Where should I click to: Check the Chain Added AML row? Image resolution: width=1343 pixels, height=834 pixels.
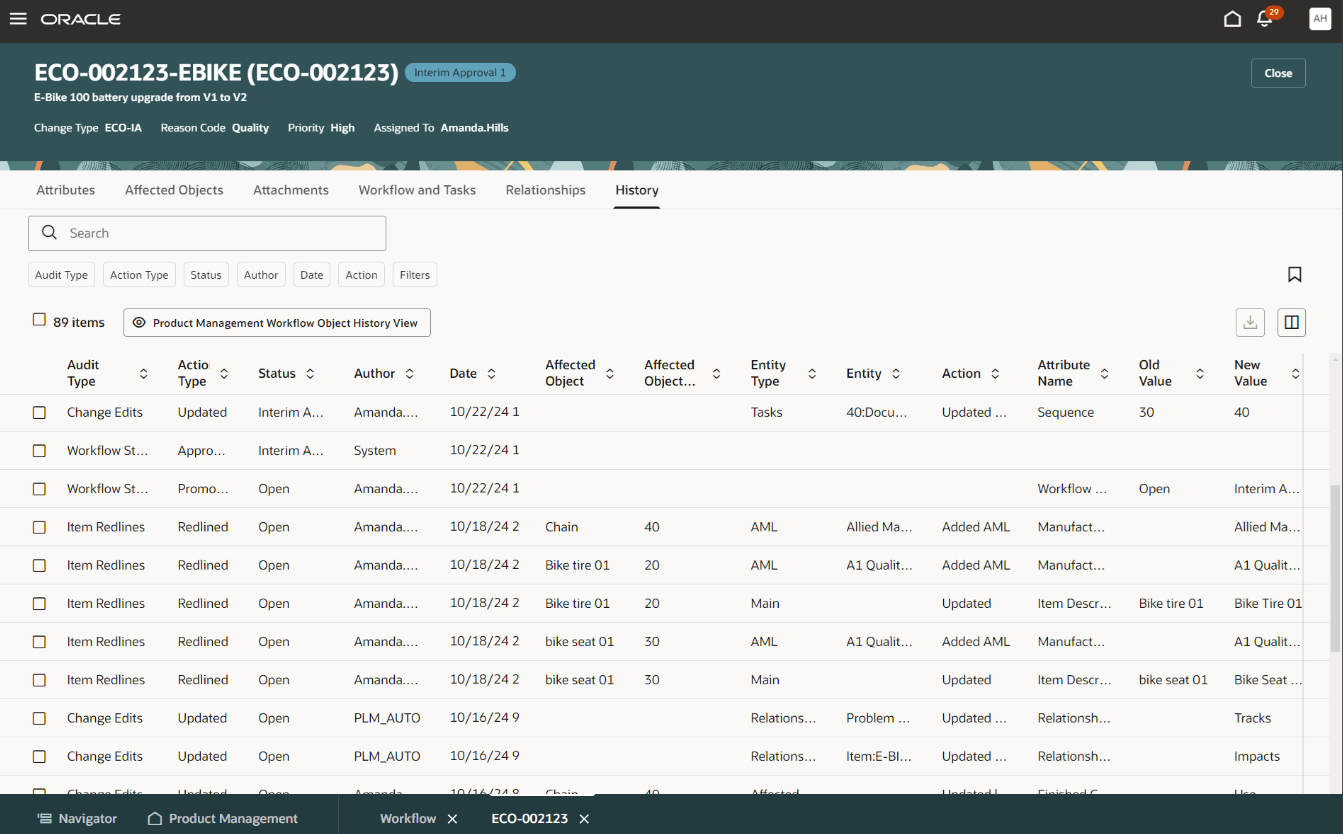coord(39,527)
